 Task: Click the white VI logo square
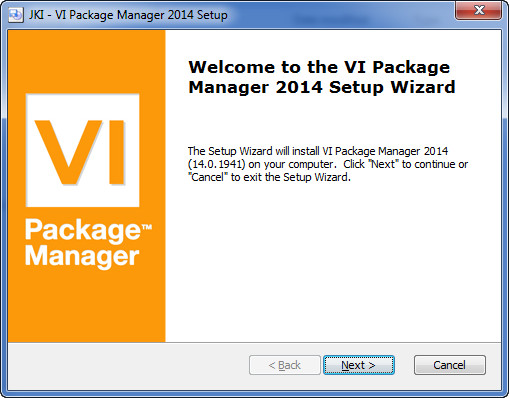point(83,150)
